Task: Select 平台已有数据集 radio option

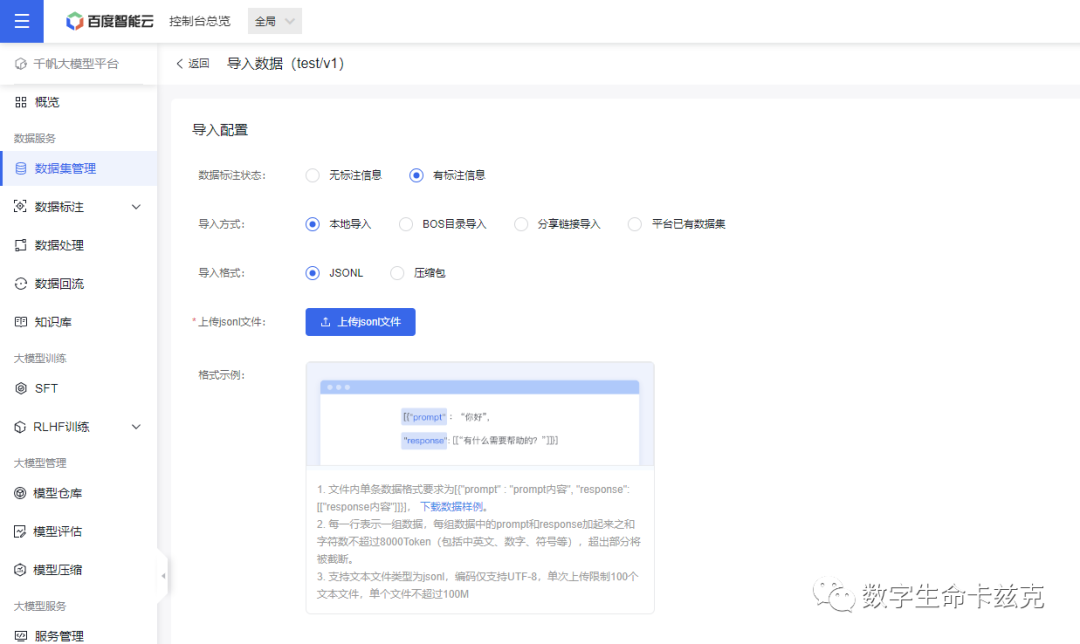Action: pyautogui.click(x=635, y=225)
